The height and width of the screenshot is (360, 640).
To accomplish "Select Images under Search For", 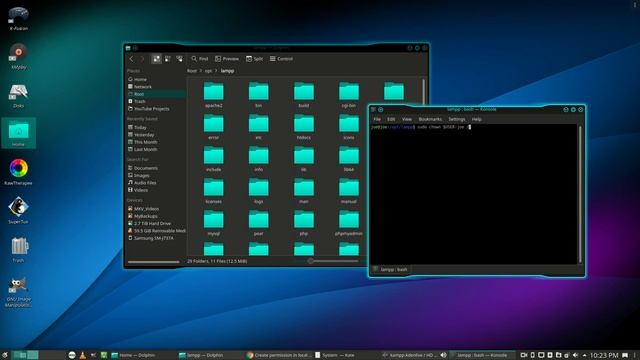I will click(156, 176).
